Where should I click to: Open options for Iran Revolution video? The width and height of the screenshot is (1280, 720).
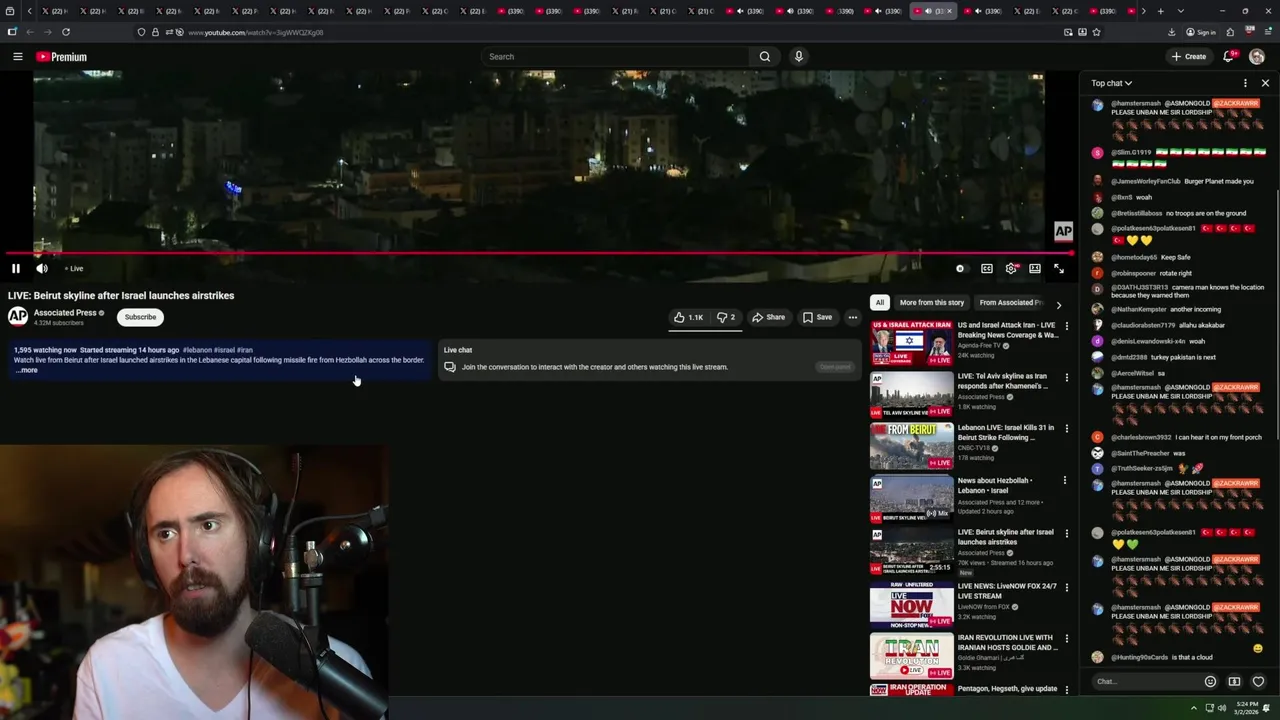1066,638
